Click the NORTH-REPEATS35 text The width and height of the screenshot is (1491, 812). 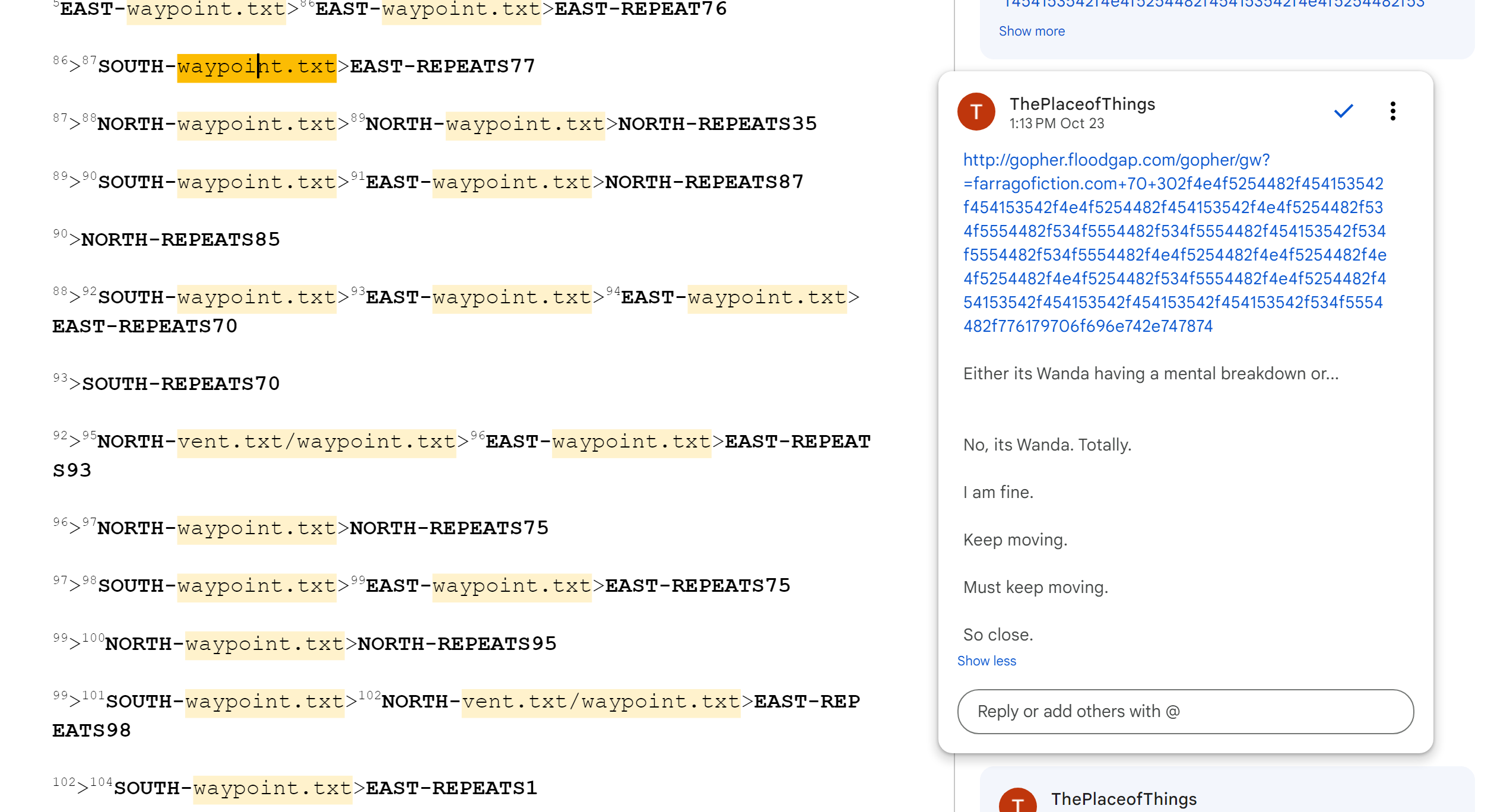(x=717, y=124)
